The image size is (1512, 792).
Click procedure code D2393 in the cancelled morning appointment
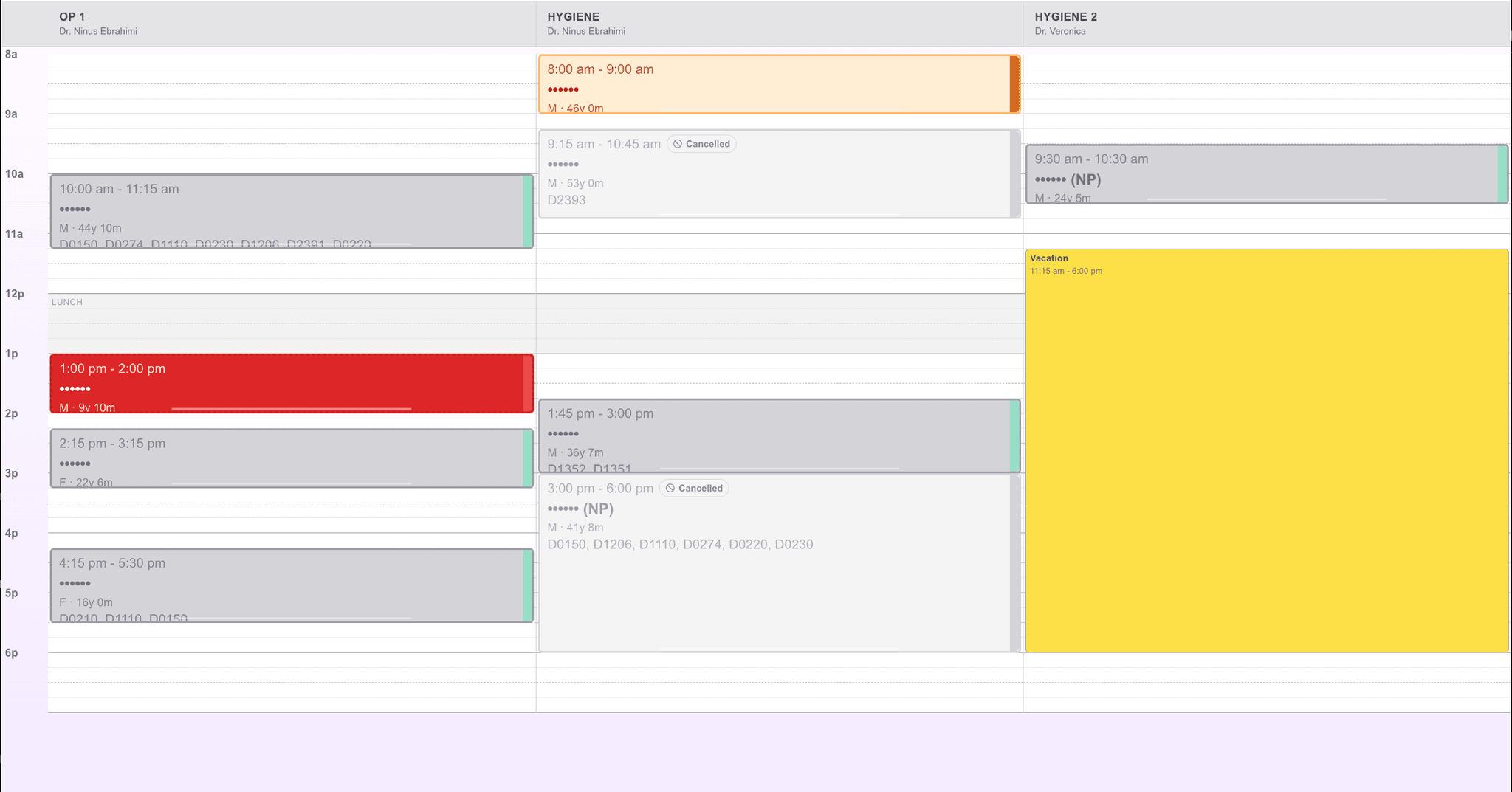[x=566, y=200]
